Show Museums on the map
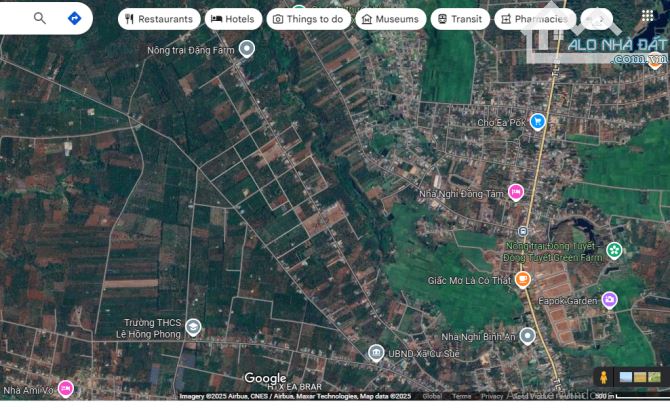670x410 pixels. [x=389, y=19]
